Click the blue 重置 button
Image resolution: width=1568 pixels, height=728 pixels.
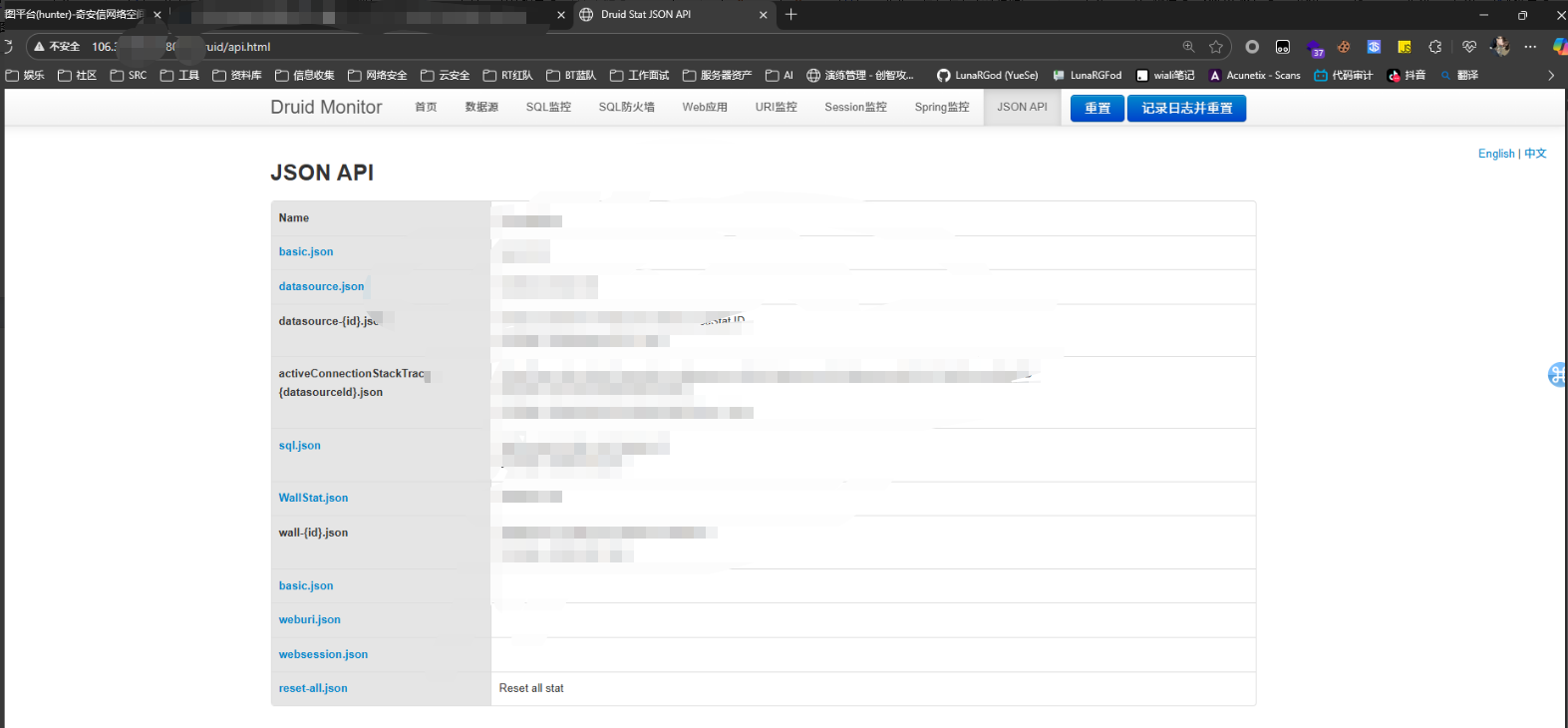tap(1098, 108)
